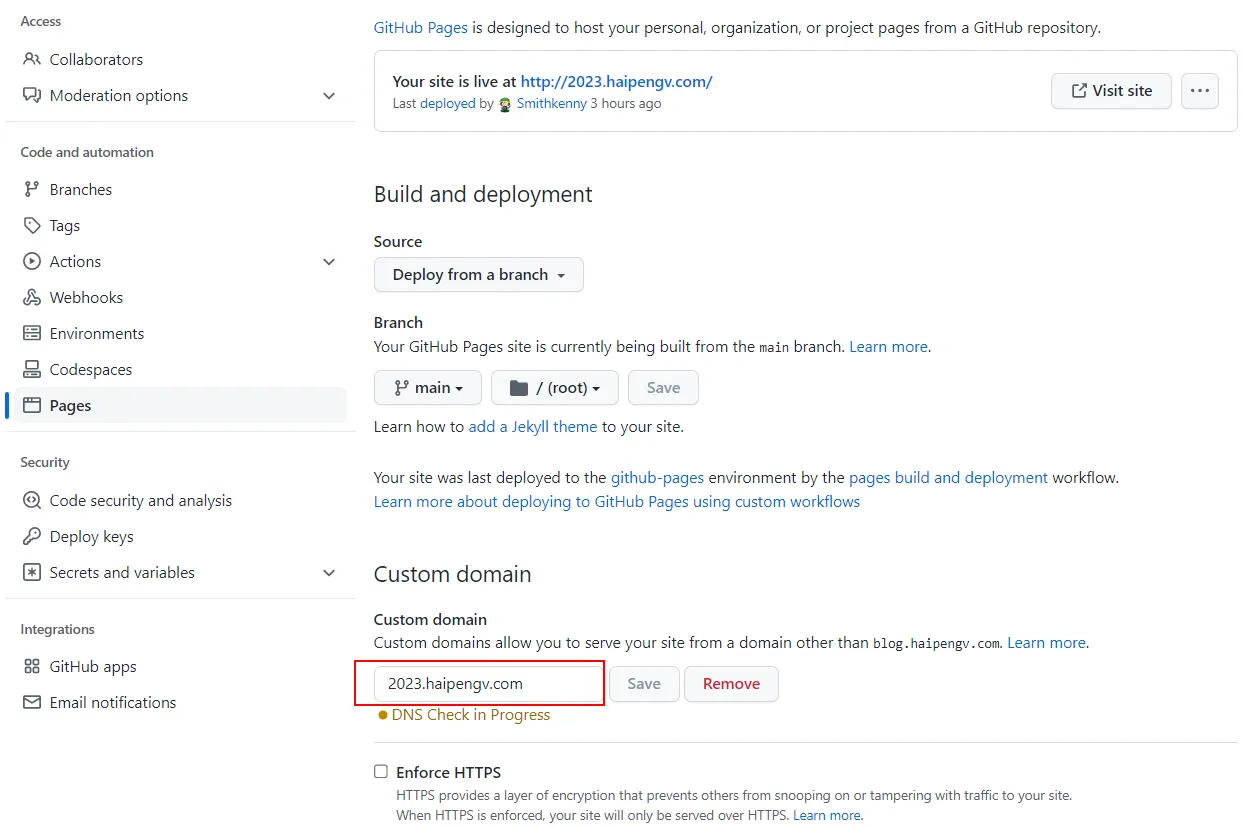This screenshot has height=828, width=1244.
Task: Open the / (root) folder dropdown
Action: tap(555, 387)
